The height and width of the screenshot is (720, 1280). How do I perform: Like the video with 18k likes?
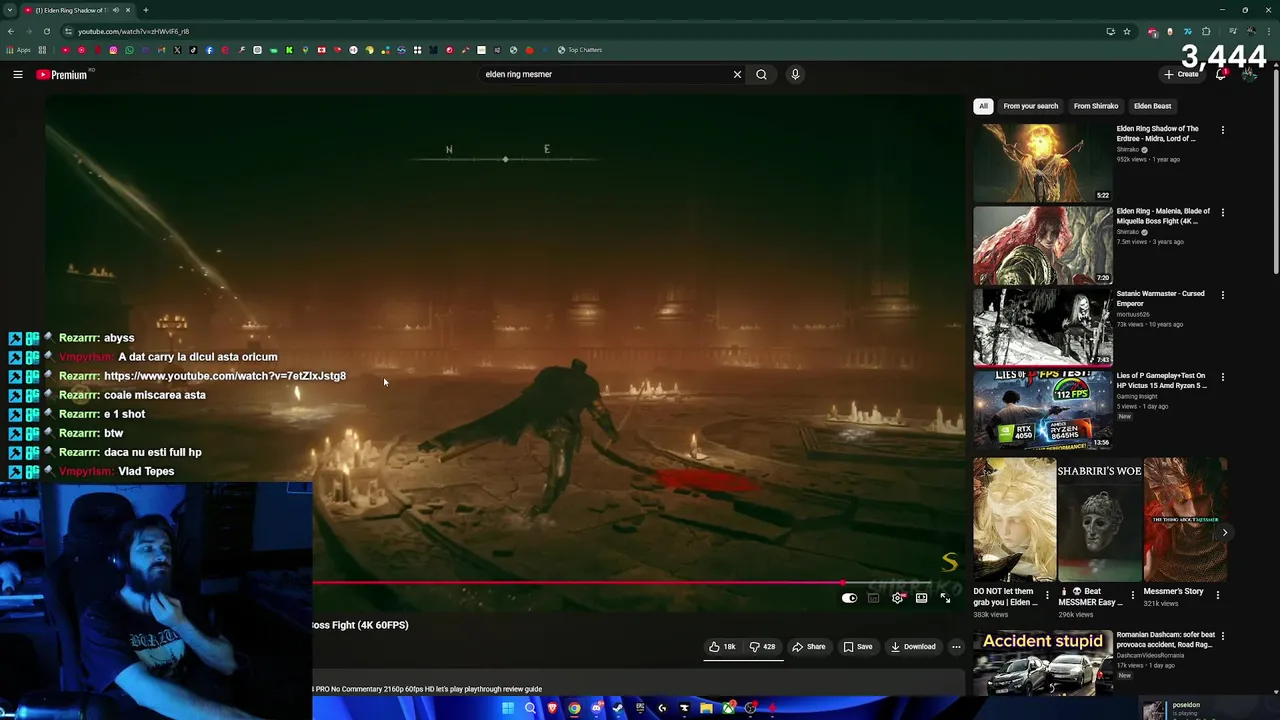tap(722, 647)
